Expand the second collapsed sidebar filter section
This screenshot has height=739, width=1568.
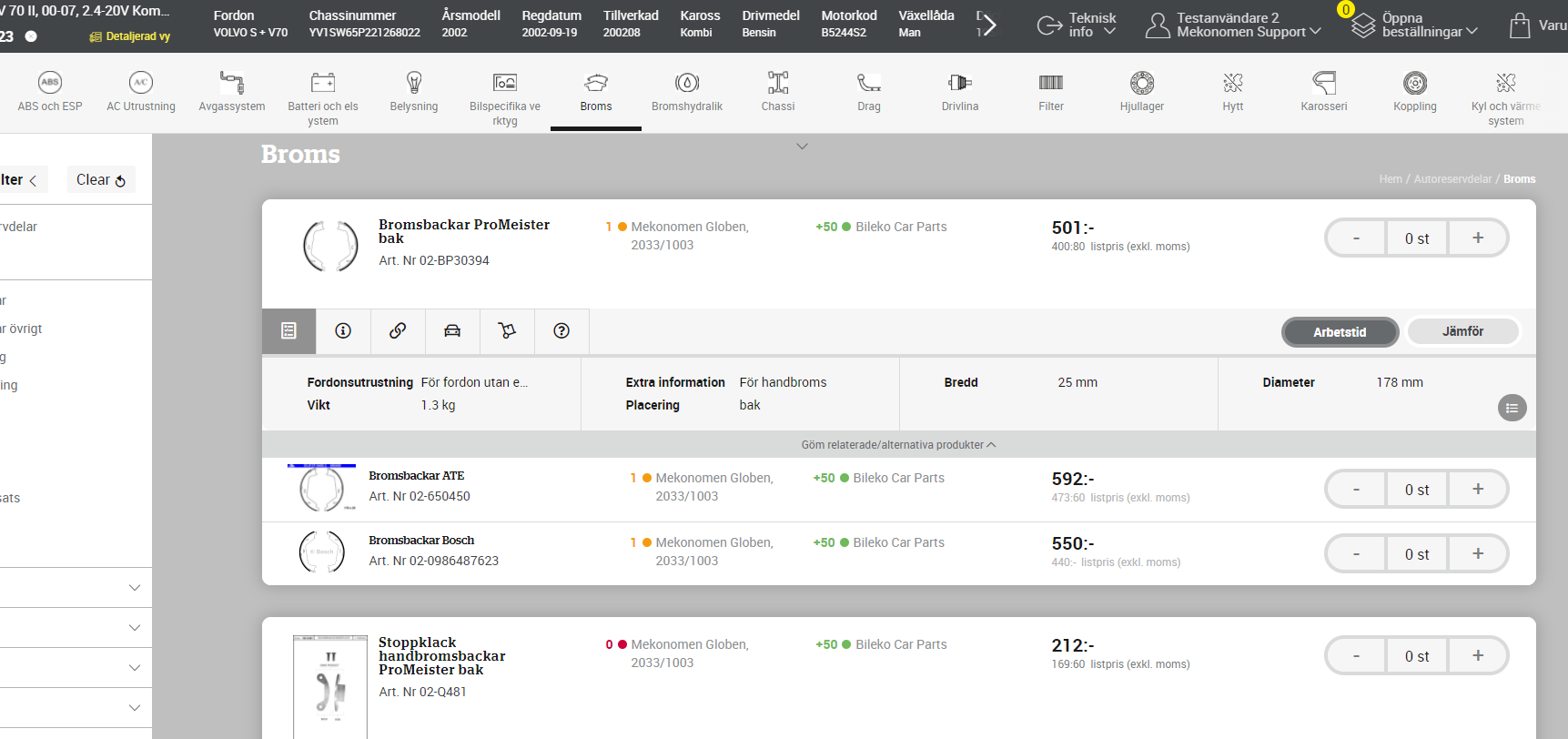[x=135, y=628]
